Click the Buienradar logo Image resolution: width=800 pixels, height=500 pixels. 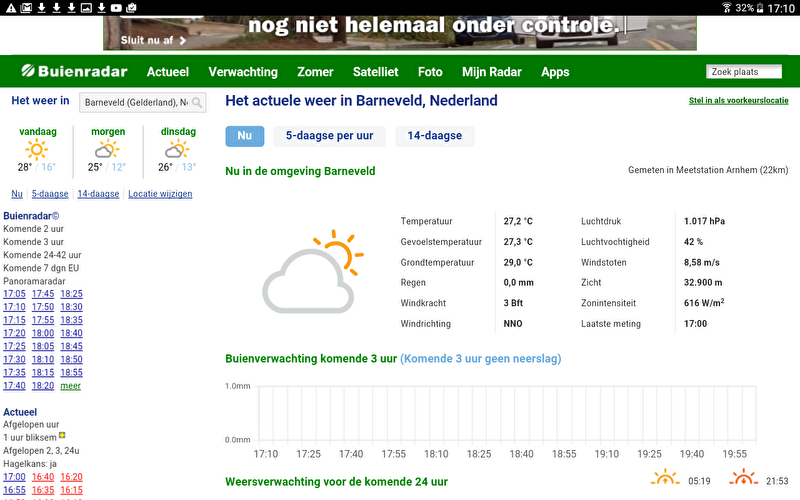(x=74, y=71)
